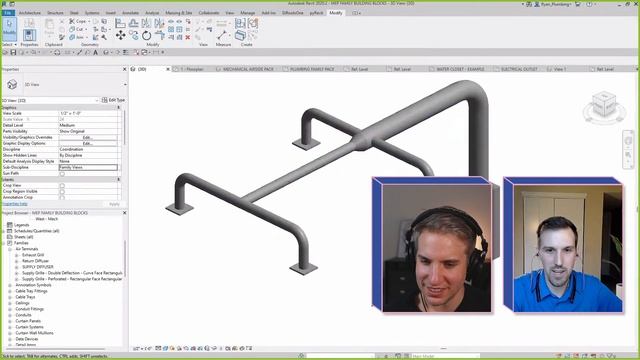This screenshot has width=640, height=360.
Task: Click the Cut geometry icon
Action: [72, 29]
